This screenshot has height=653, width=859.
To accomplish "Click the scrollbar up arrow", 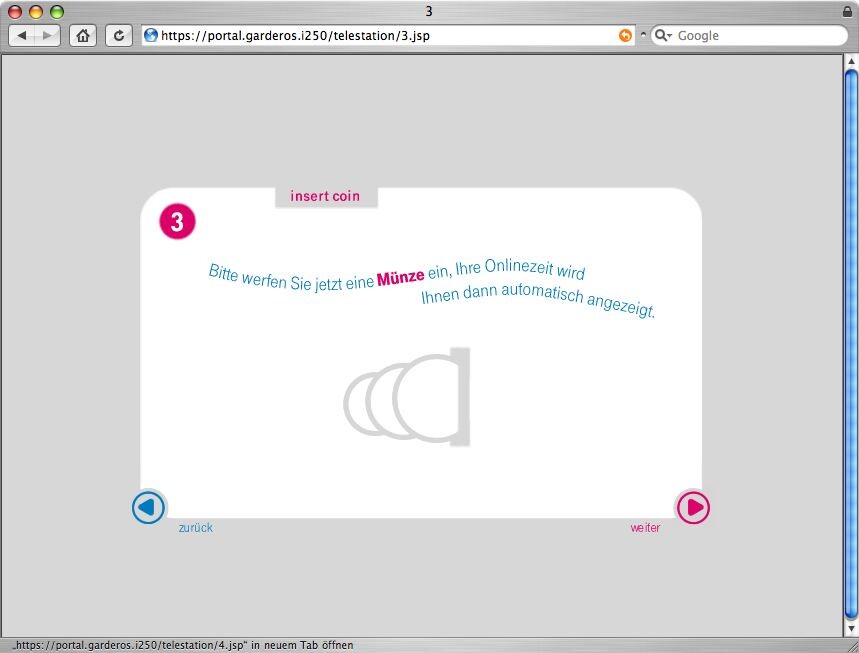I will [851, 61].
